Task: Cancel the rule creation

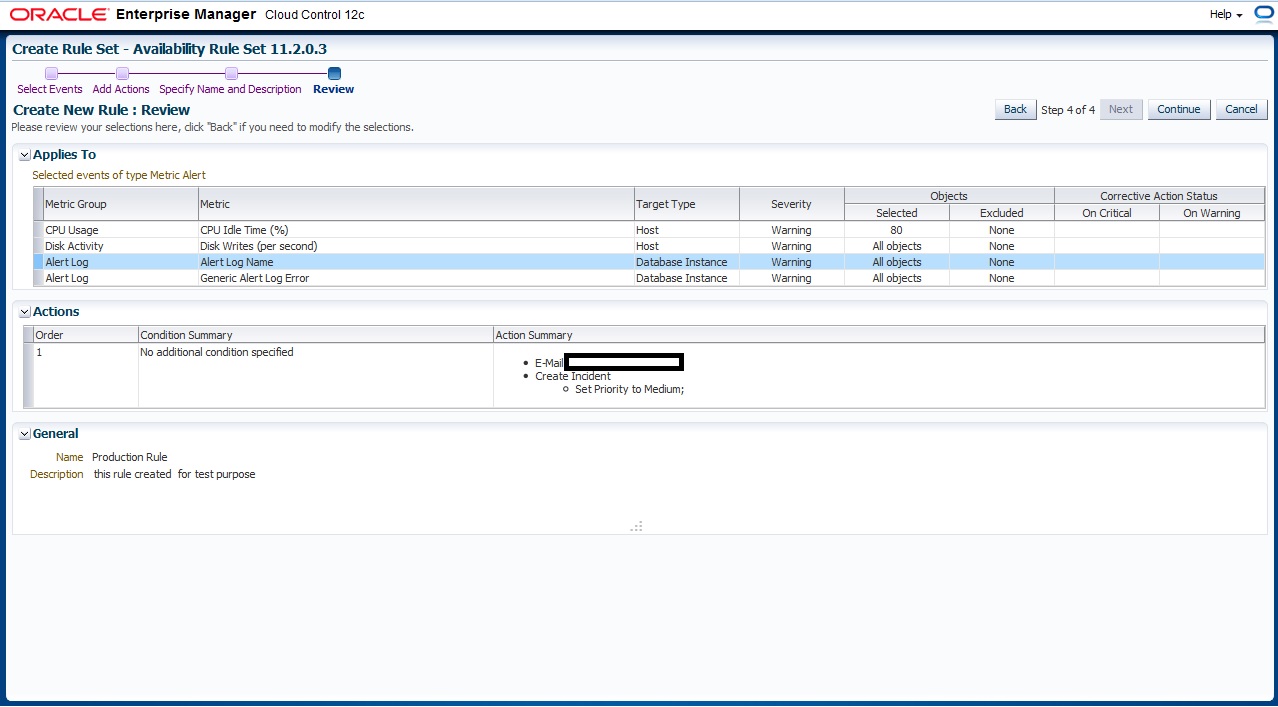Action: (x=1241, y=110)
